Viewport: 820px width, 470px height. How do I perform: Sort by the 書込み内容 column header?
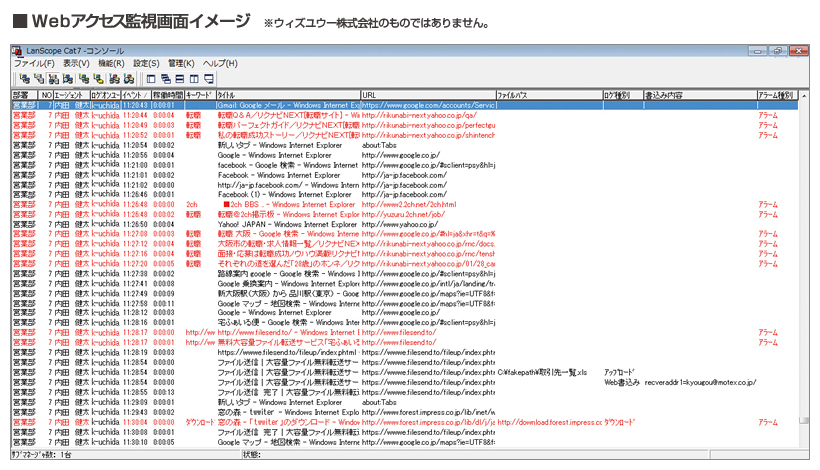[x=700, y=95]
